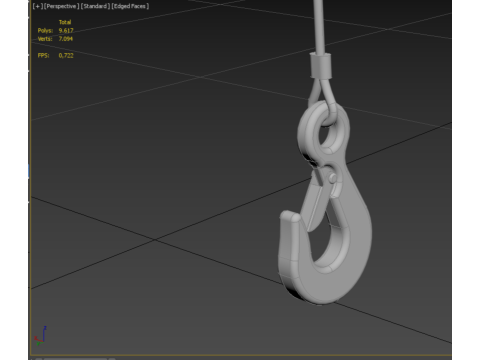Image resolution: width=480 pixels, height=360 pixels.
Task: Click the Verts count value 7.094
Action: (66, 39)
